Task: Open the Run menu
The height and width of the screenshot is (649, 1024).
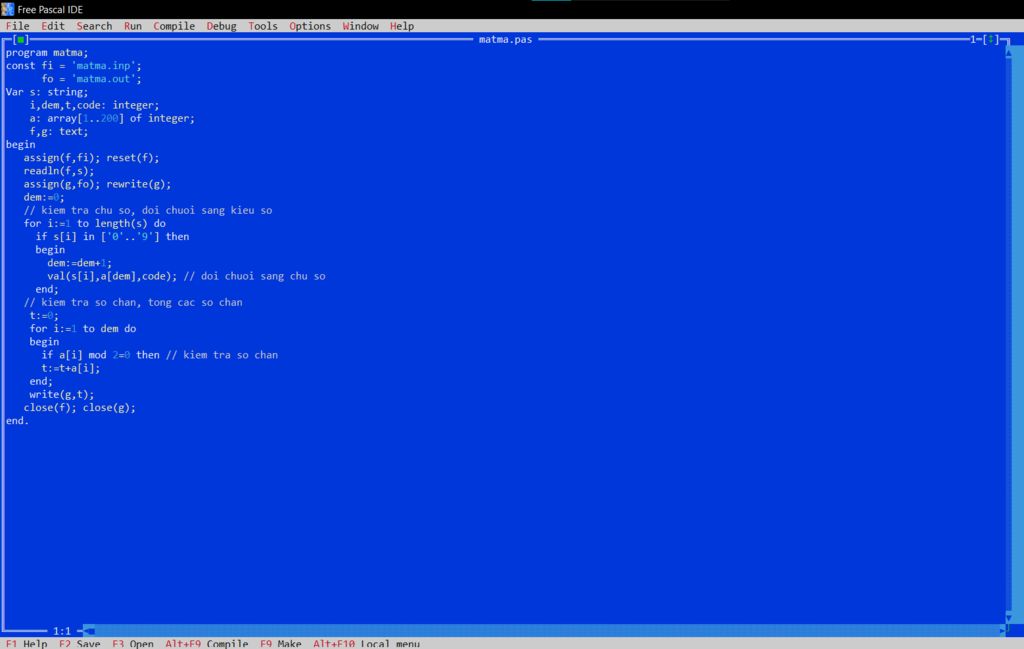Action: [133, 26]
